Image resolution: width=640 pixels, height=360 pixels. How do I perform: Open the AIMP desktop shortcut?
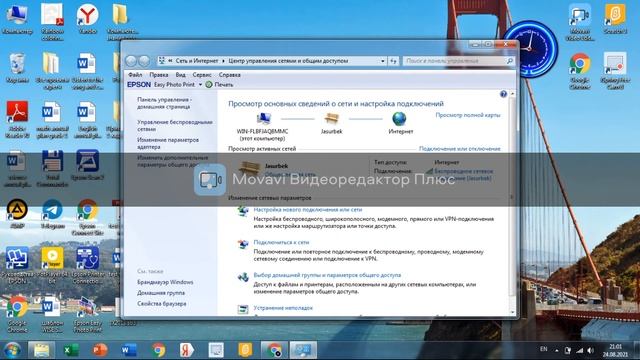coord(17,213)
